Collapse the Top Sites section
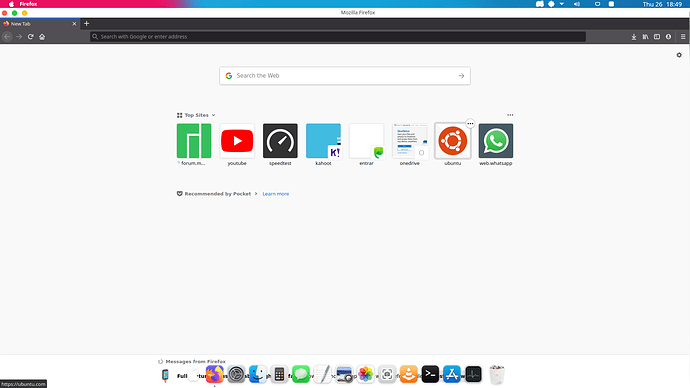The image size is (690, 388). 196,115
